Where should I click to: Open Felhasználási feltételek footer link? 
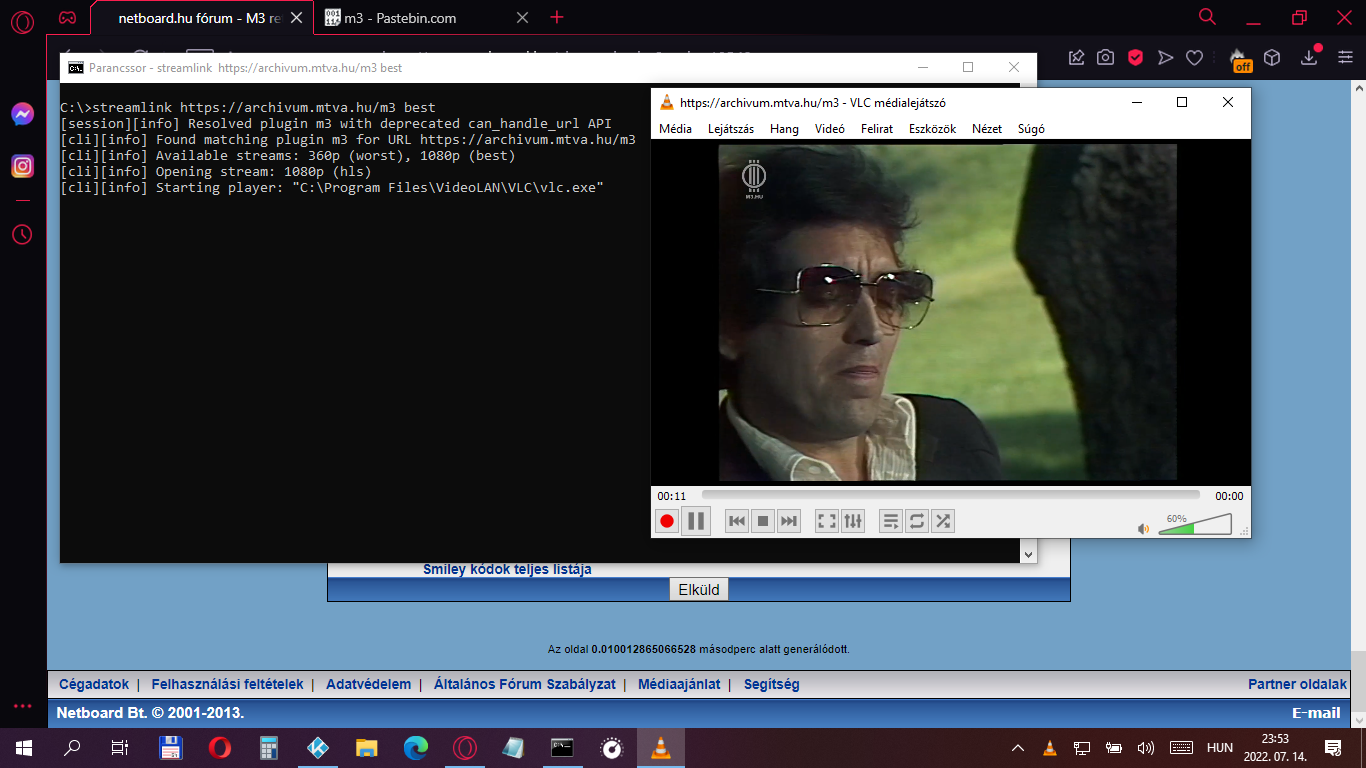coord(227,684)
